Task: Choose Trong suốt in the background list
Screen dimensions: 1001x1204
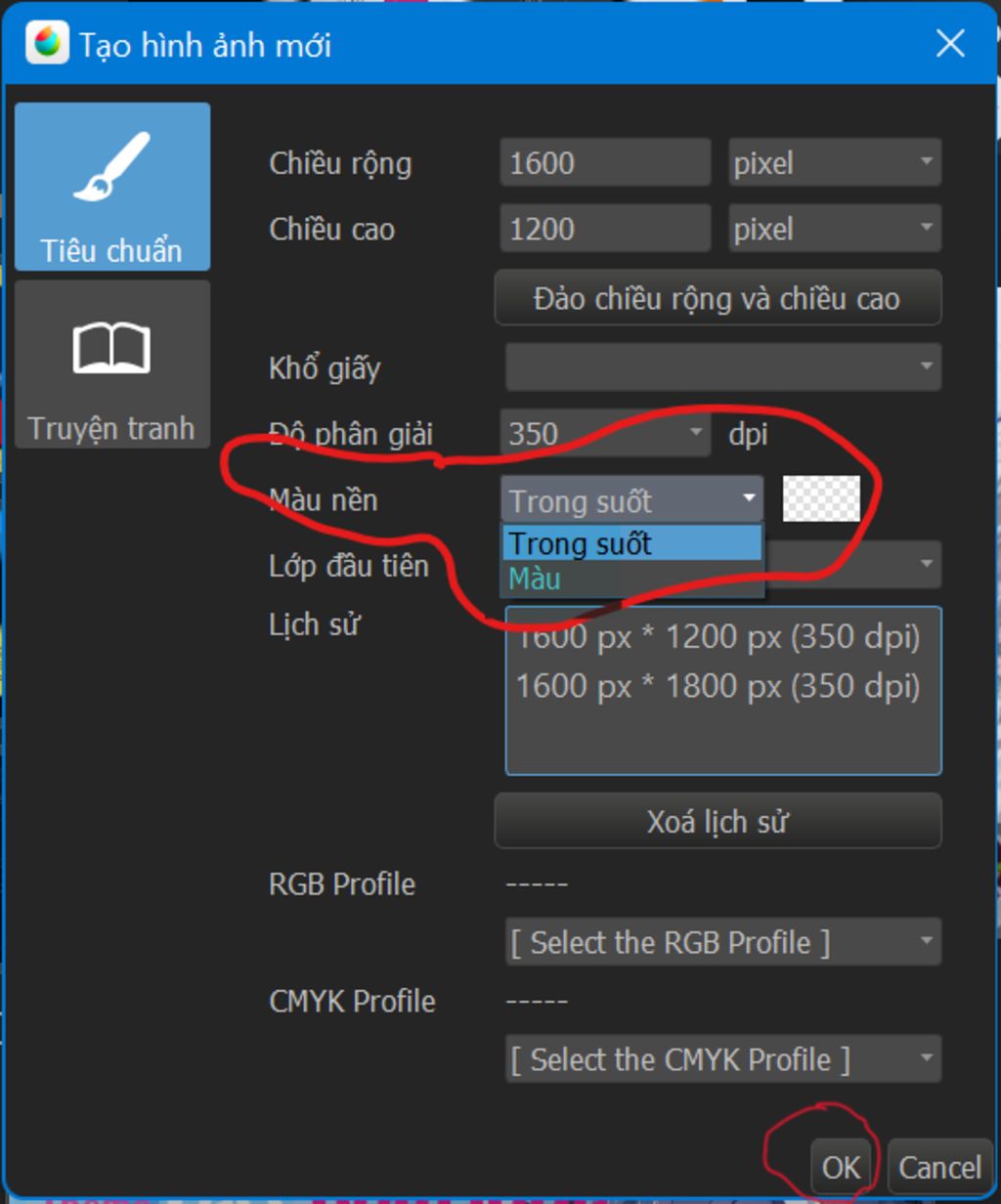Action: [x=631, y=543]
